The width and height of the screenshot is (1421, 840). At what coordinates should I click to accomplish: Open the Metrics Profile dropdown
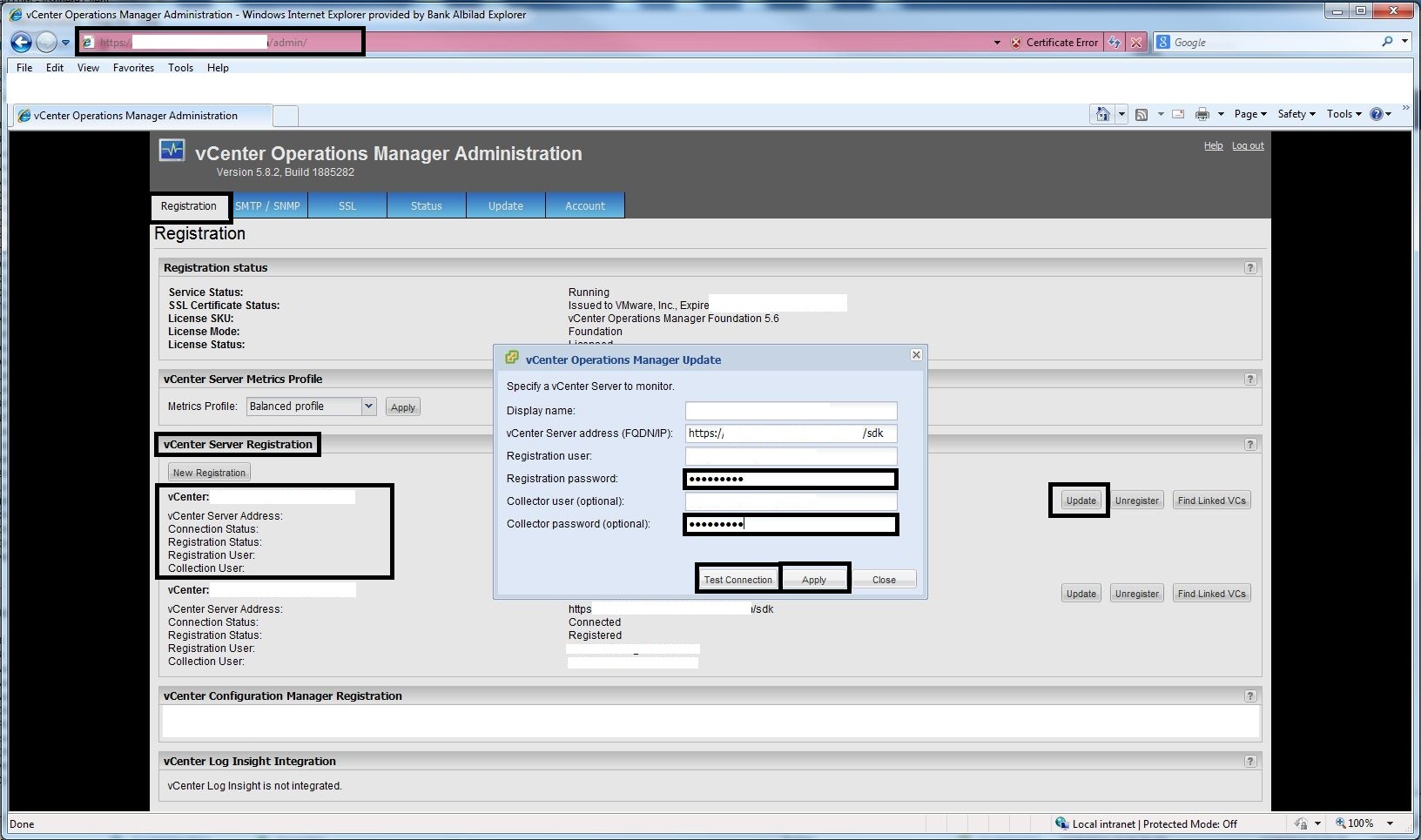[368, 407]
